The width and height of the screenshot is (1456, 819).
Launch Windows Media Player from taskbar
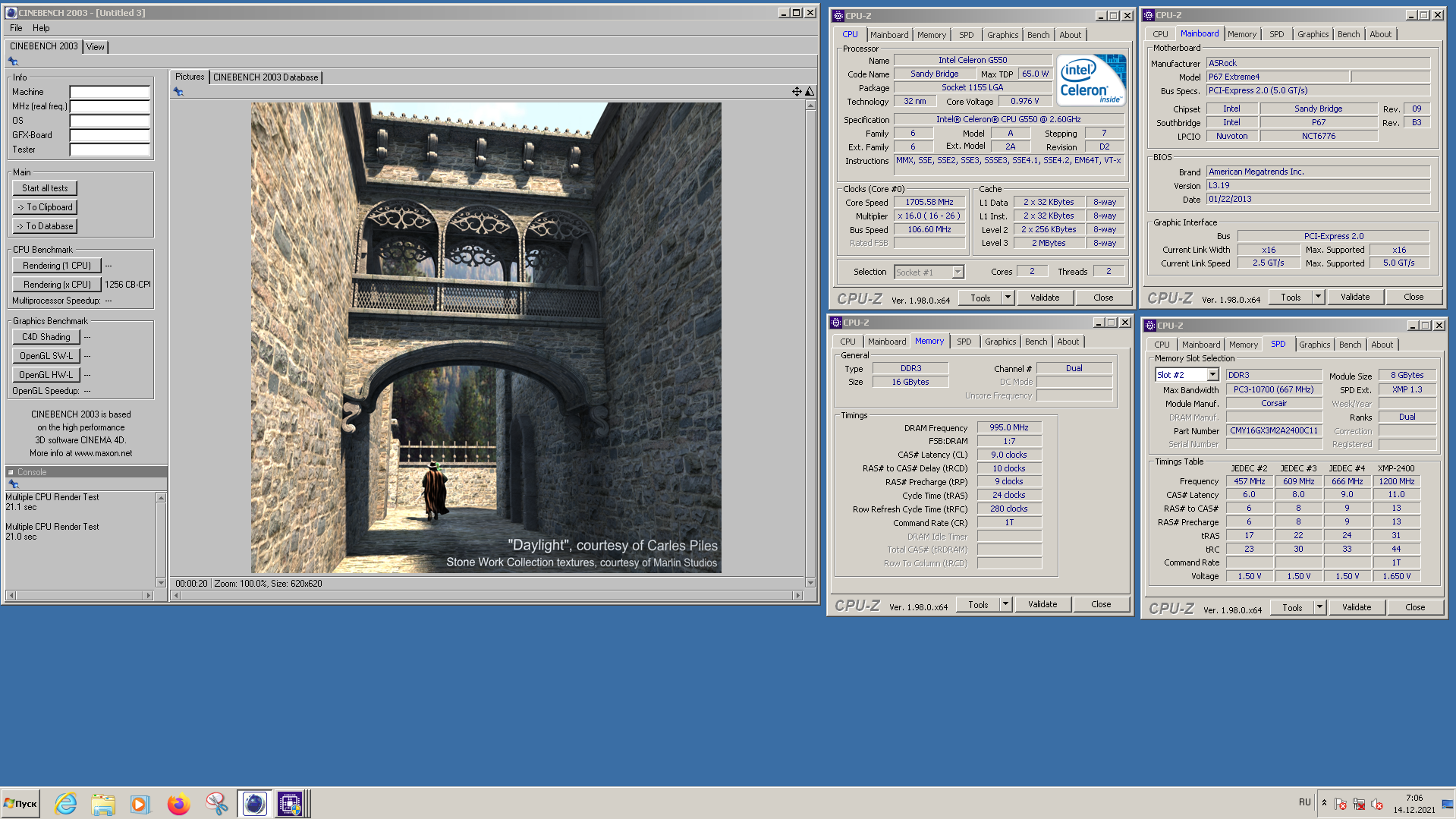point(140,803)
